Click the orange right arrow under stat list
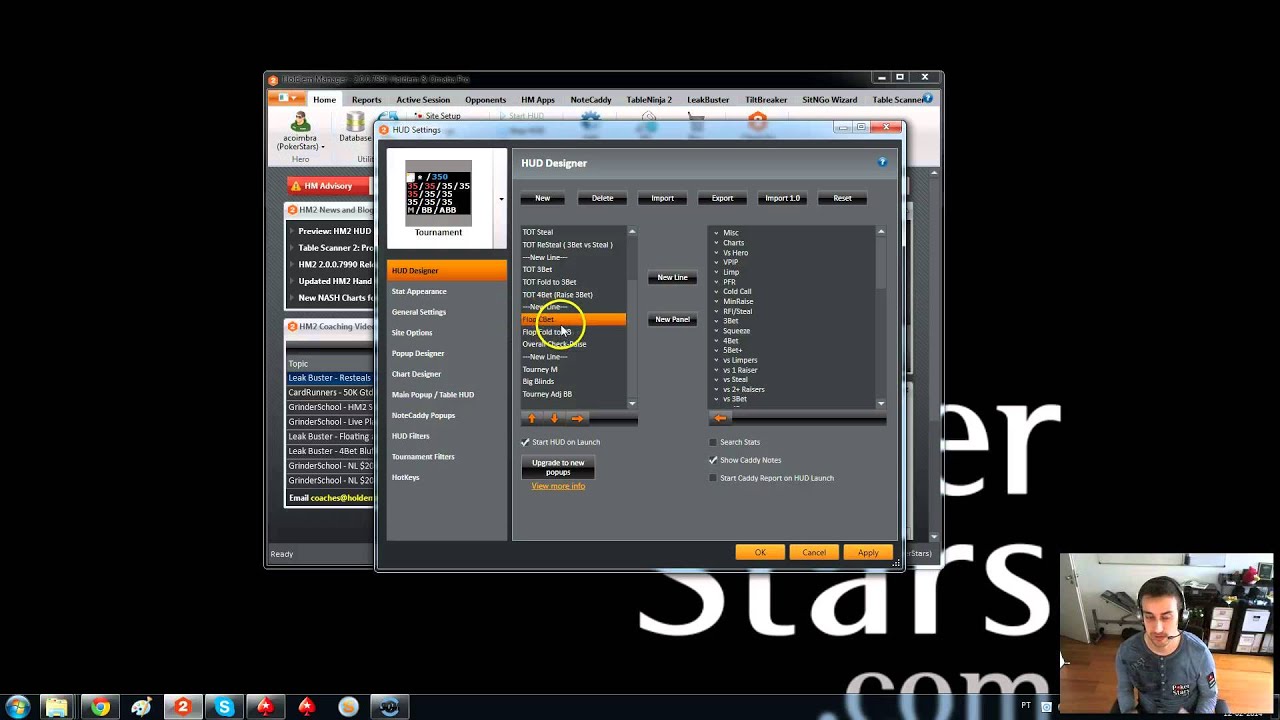The width and height of the screenshot is (1280, 720). [x=577, y=419]
